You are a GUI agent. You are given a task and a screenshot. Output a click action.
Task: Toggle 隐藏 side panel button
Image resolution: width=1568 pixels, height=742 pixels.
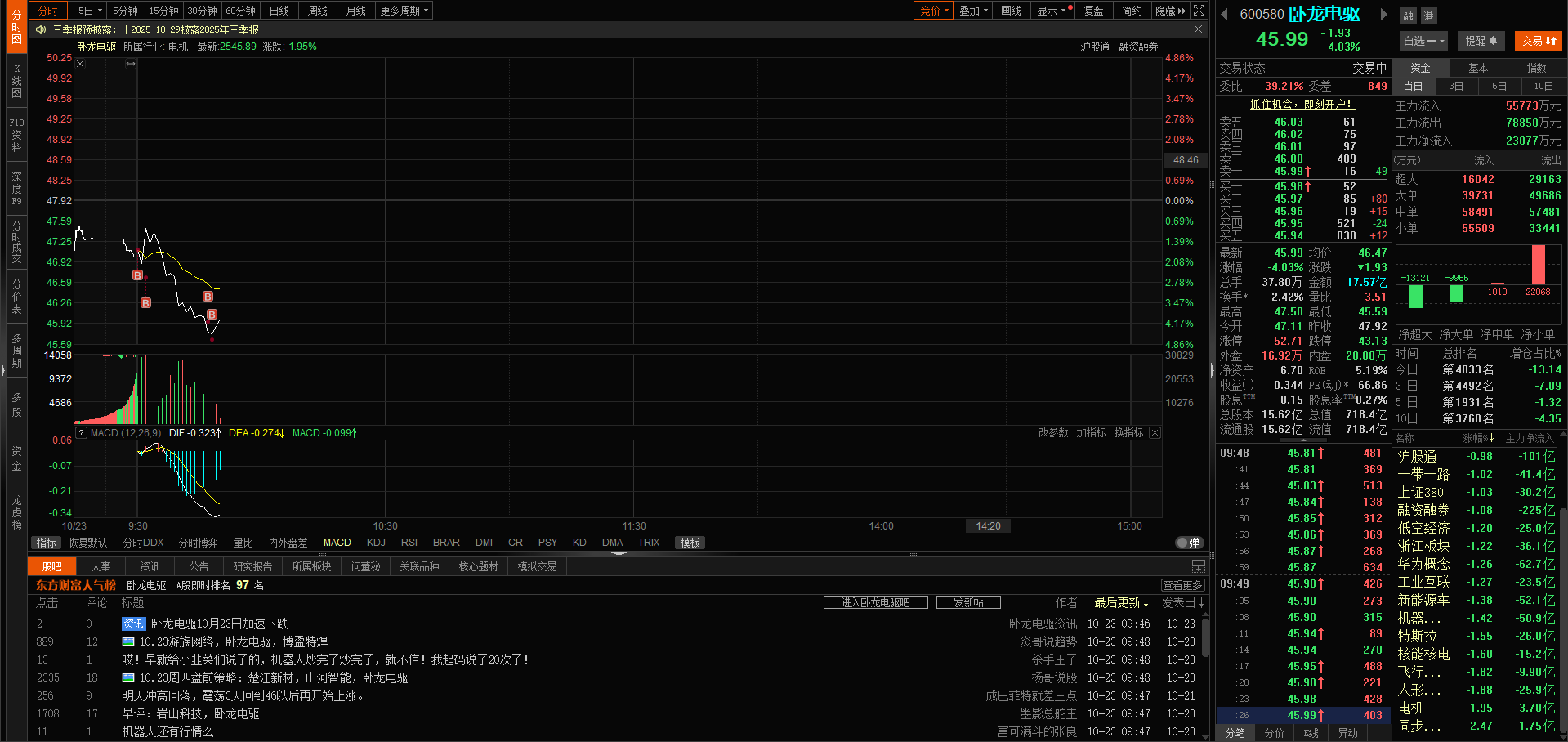[x=1170, y=11]
